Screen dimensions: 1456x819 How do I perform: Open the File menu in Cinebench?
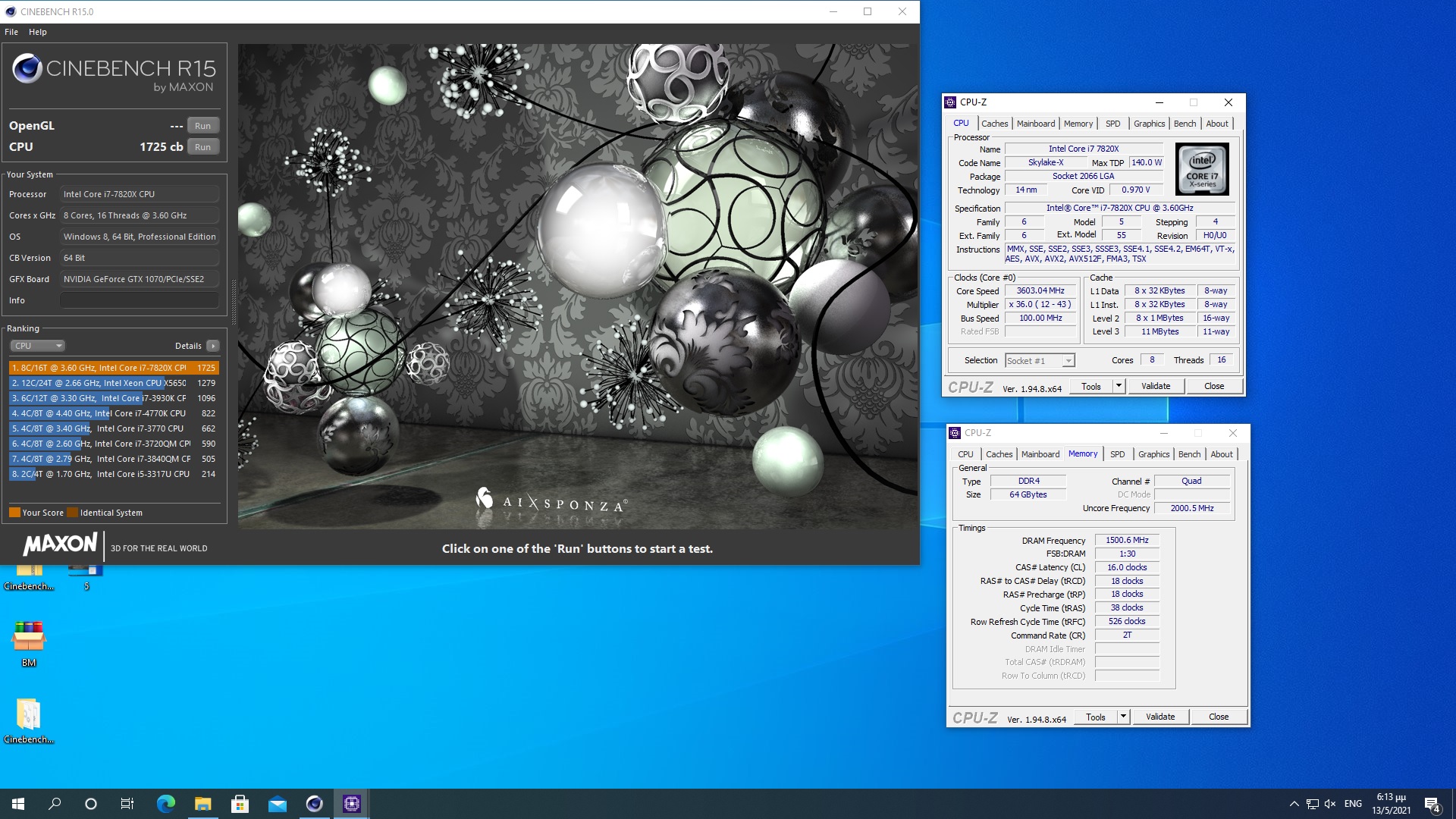pos(11,32)
